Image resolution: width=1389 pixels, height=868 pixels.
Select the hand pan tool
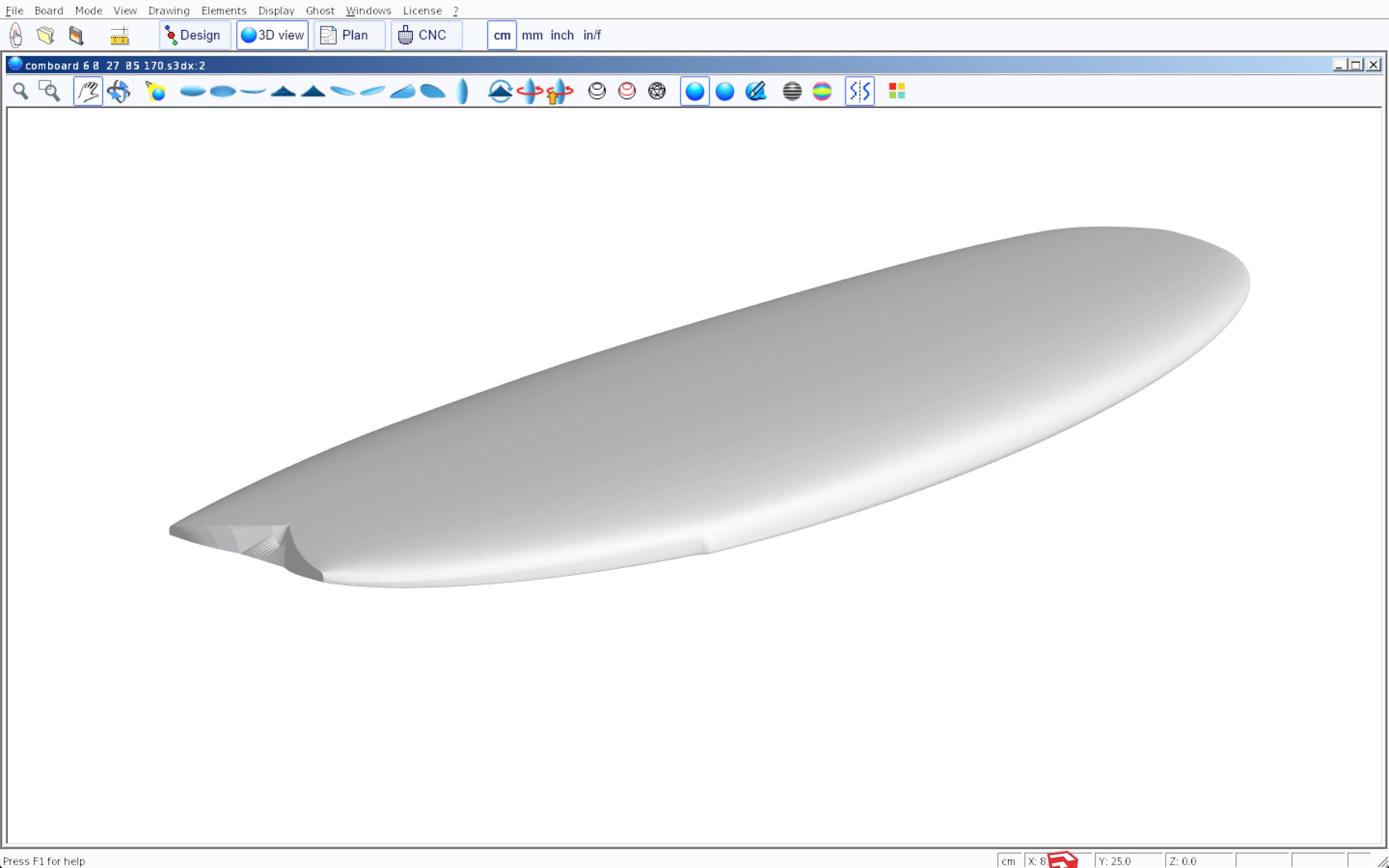point(88,91)
